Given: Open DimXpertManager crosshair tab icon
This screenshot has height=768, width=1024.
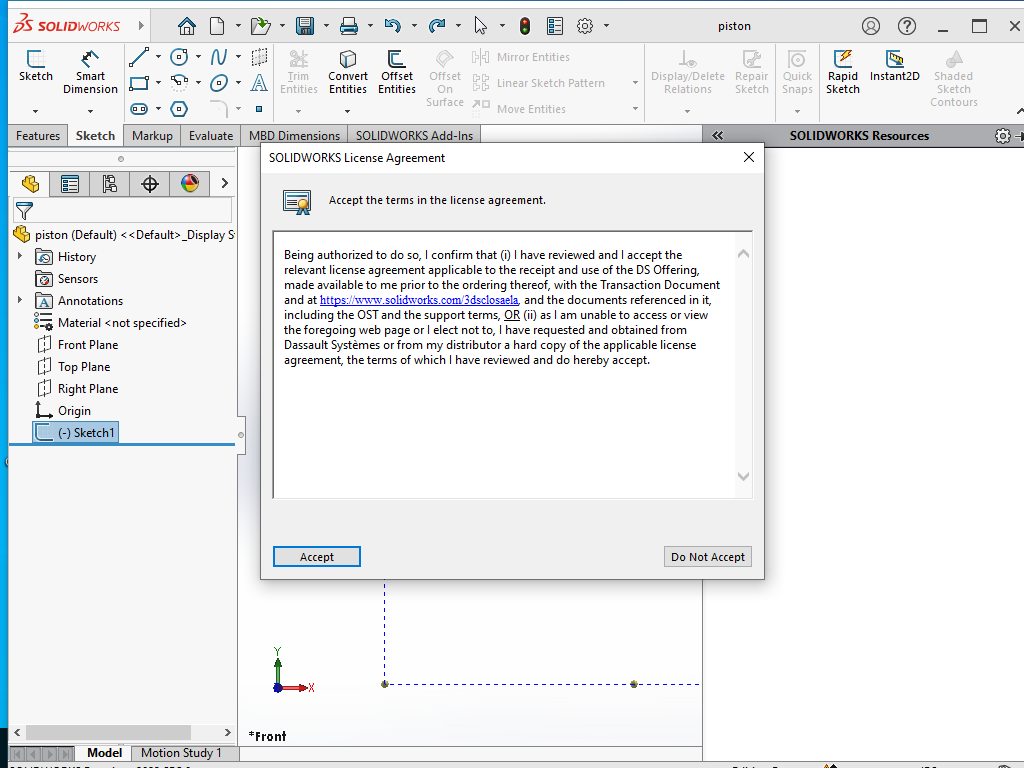Looking at the screenshot, I should [x=150, y=184].
